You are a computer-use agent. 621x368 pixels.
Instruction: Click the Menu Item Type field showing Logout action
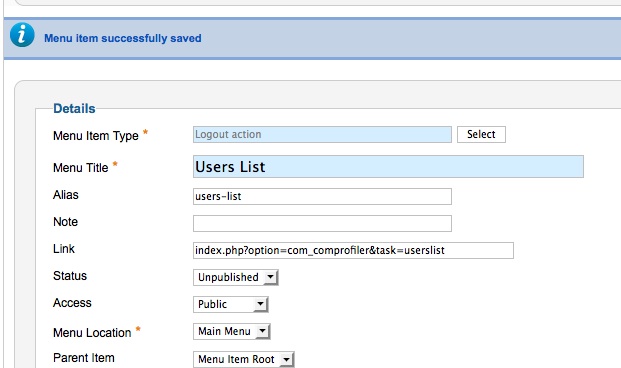(x=322, y=135)
